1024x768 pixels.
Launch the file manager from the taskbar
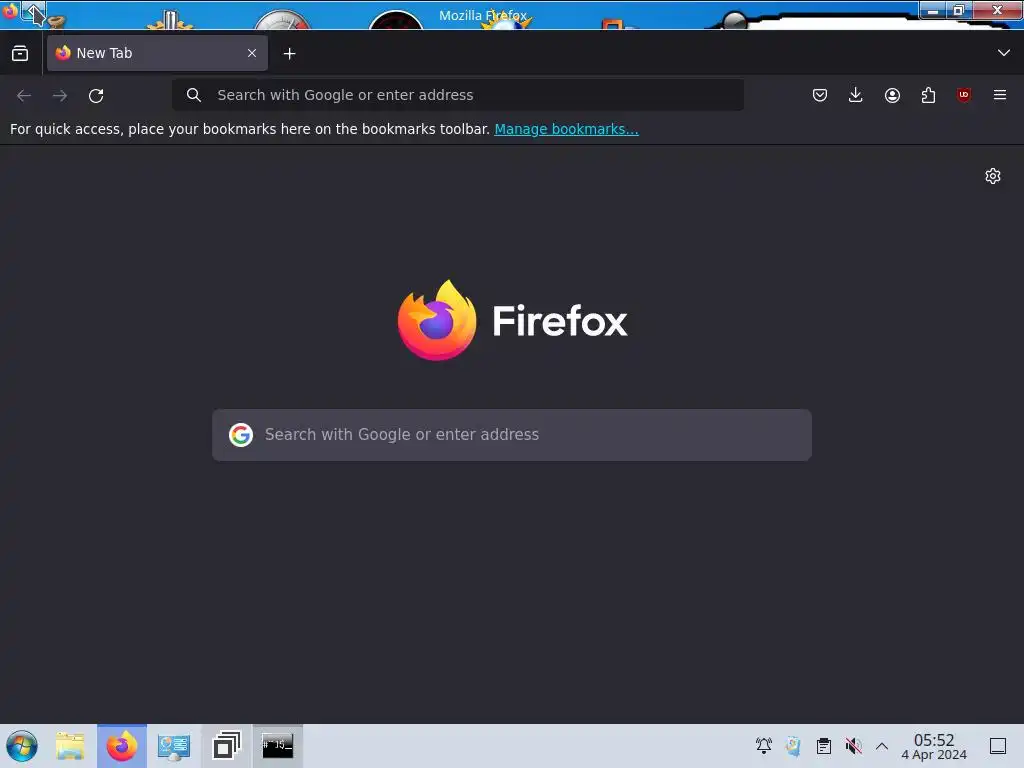coord(70,746)
